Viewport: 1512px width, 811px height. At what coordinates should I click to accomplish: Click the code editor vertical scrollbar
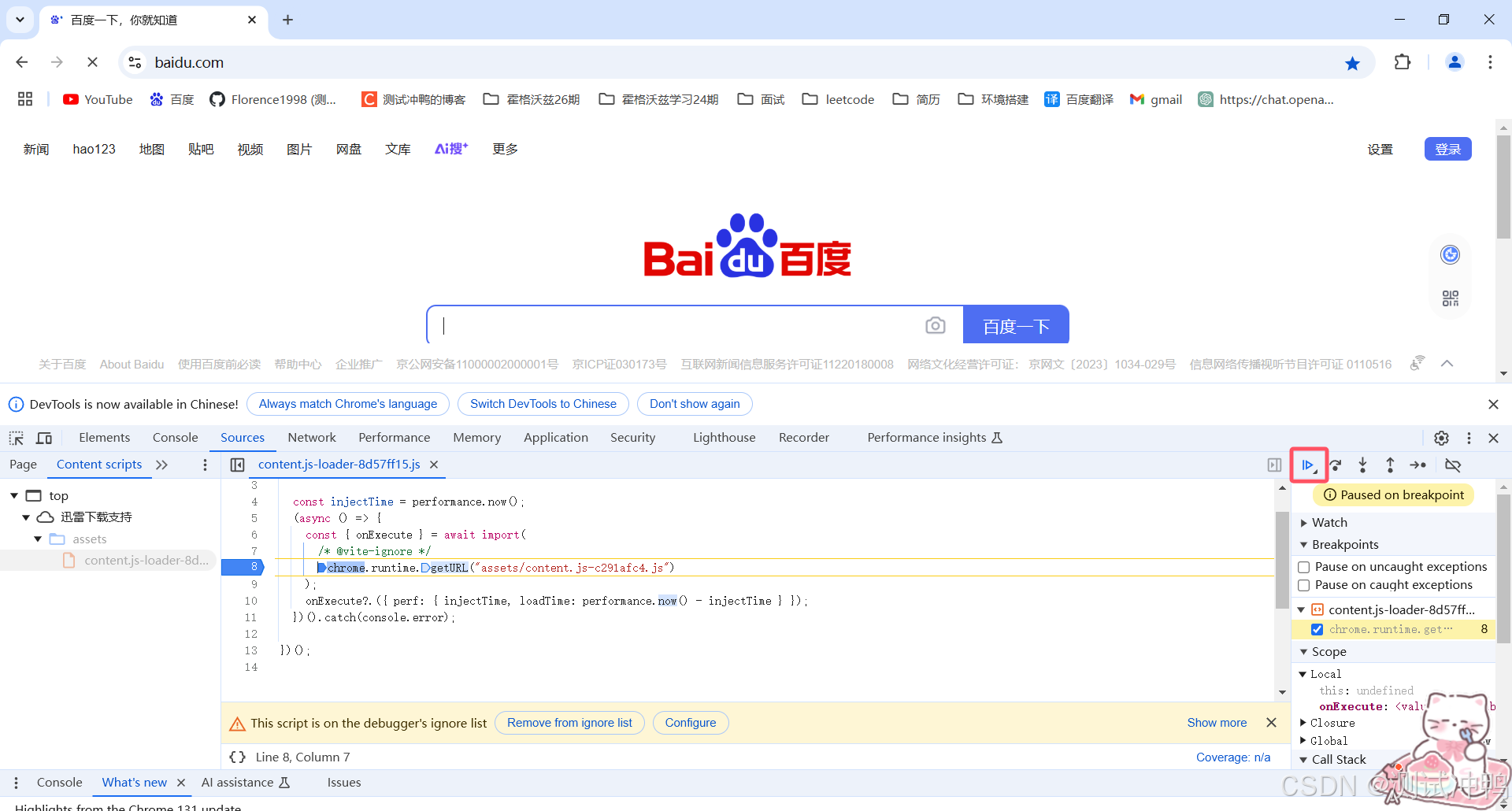[x=1282, y=561]
